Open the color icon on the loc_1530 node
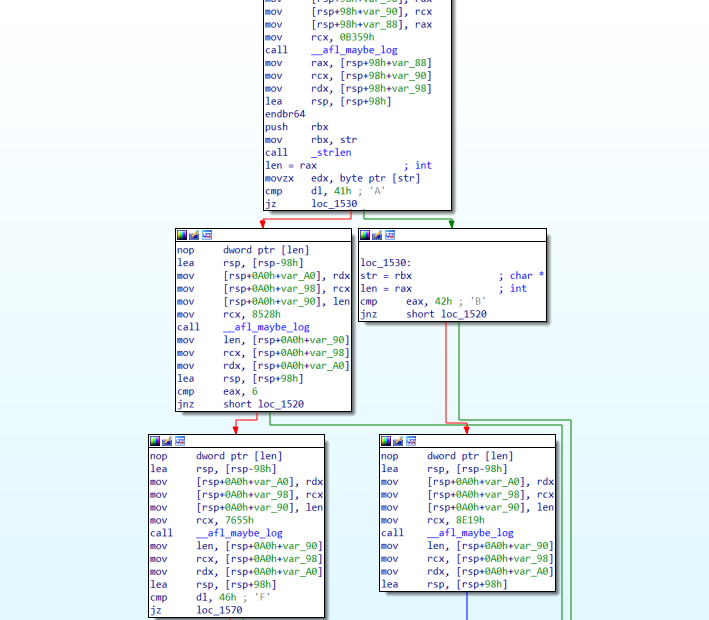 point(366,235)
